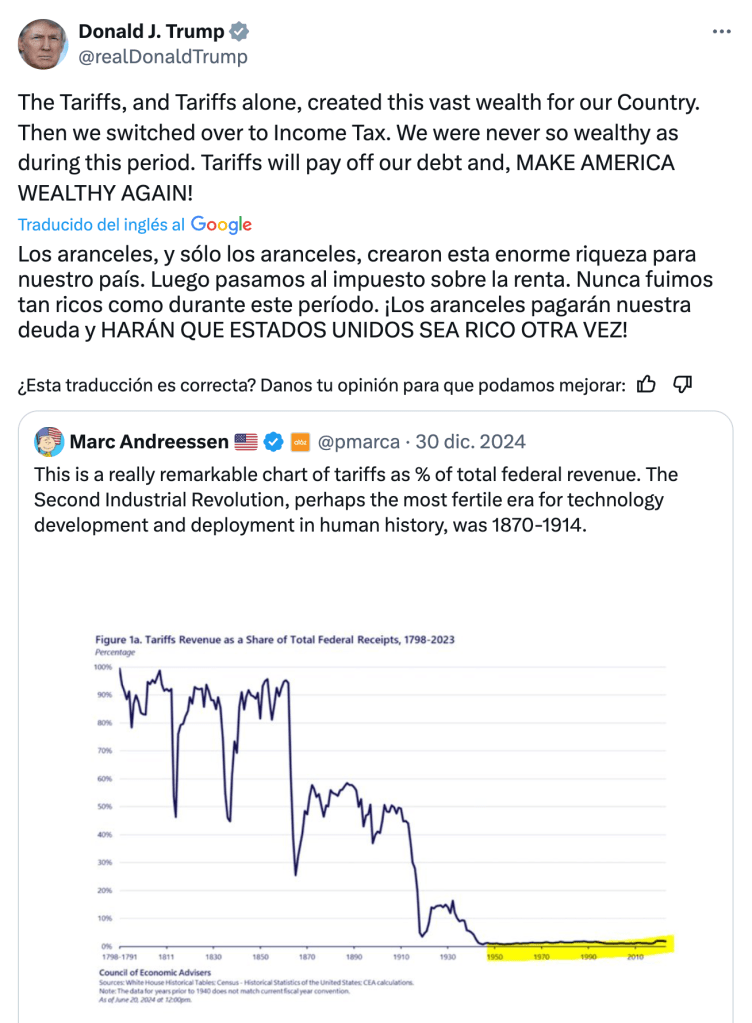
Task: Click Marc Andreessen's profile avatar
Action: click(49, 441)
